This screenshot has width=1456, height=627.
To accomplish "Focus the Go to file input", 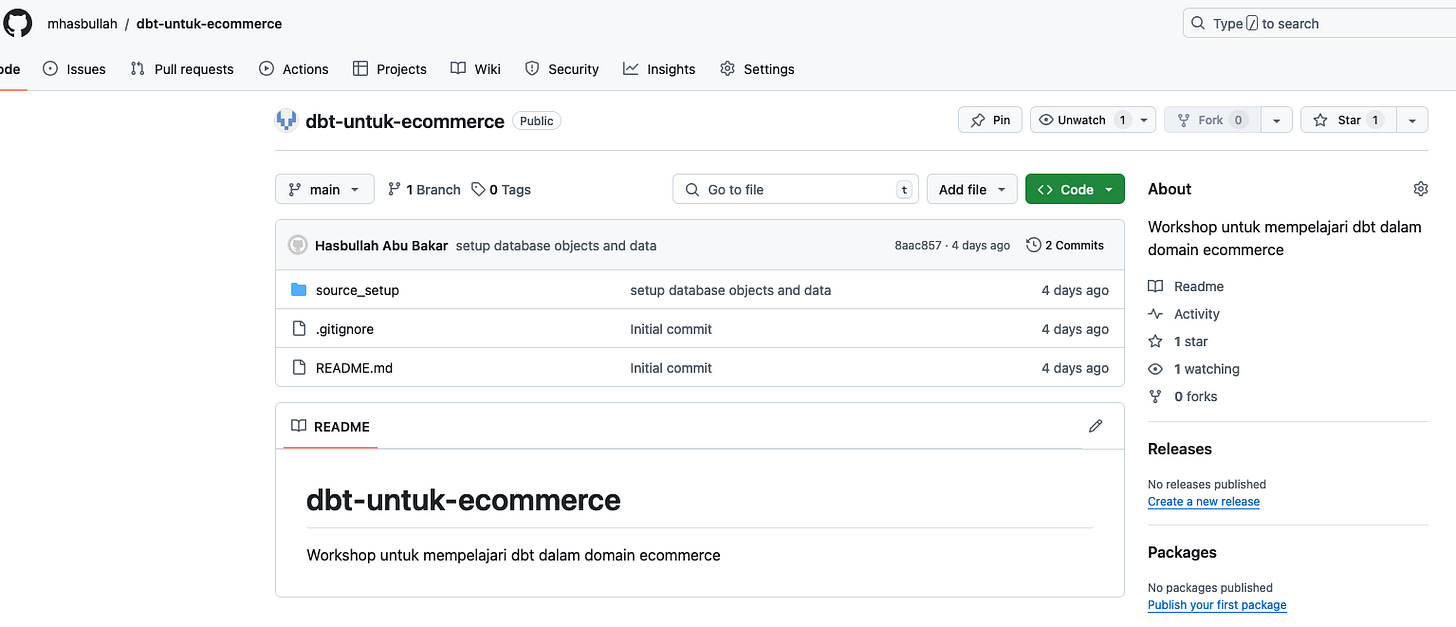I will (796, 189).
